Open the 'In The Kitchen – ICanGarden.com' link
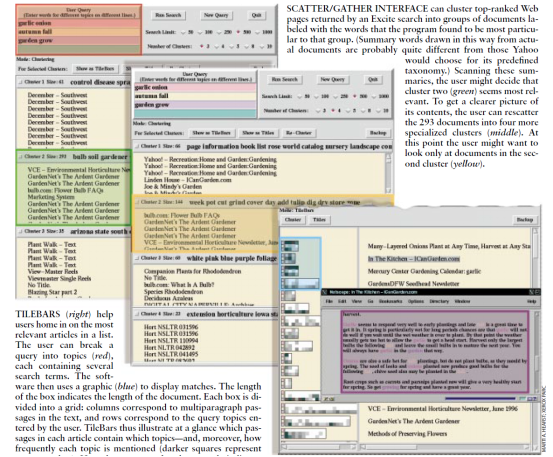 tap(414, 259)
